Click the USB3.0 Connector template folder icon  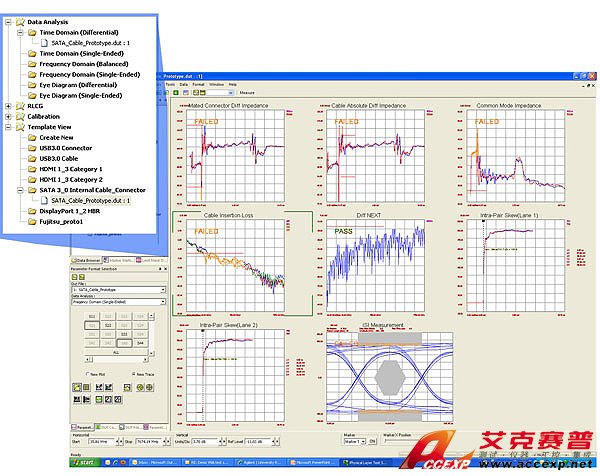33,148
